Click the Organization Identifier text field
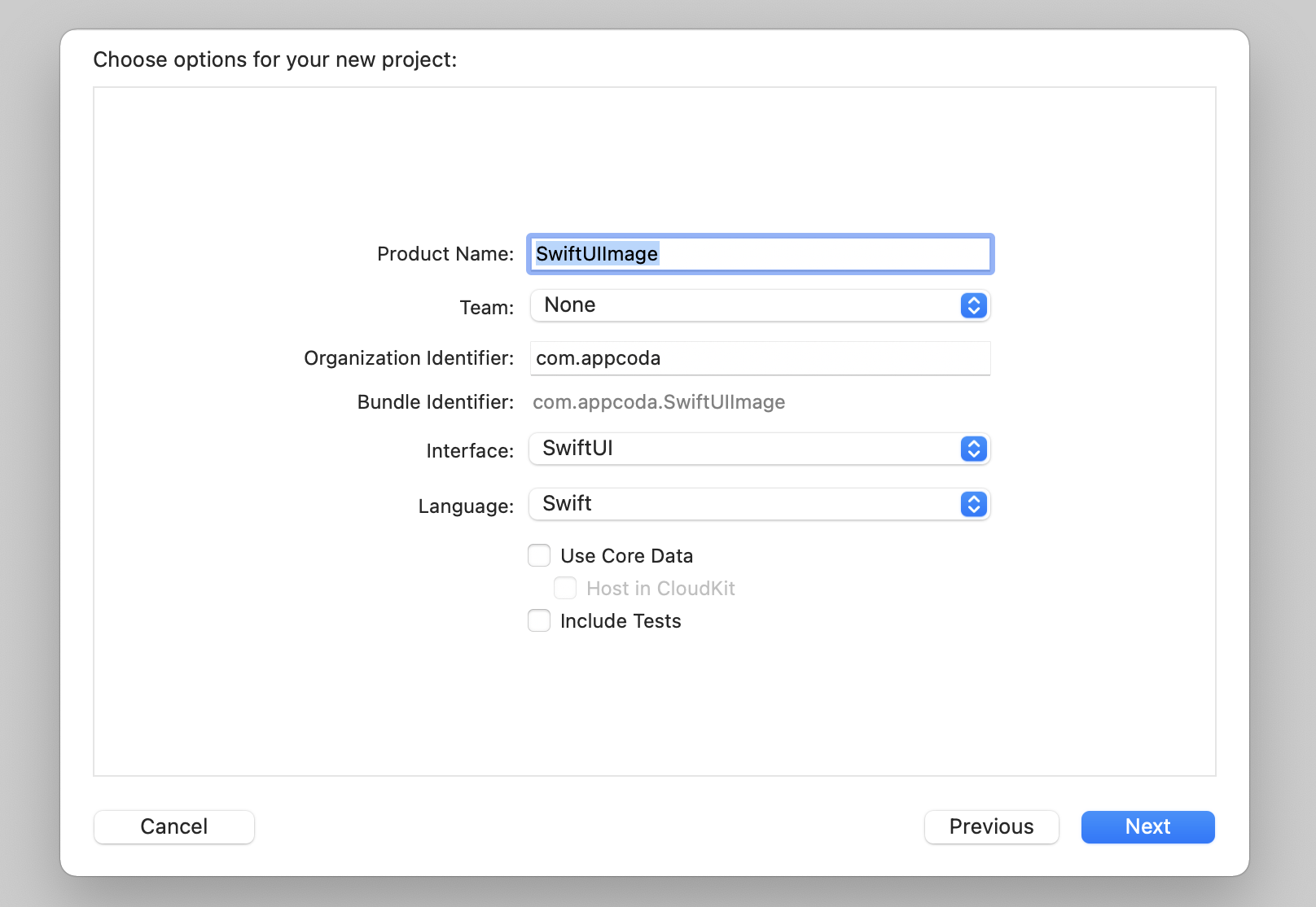The width and height of the screenshot is (1316, 907). point(757,357)
